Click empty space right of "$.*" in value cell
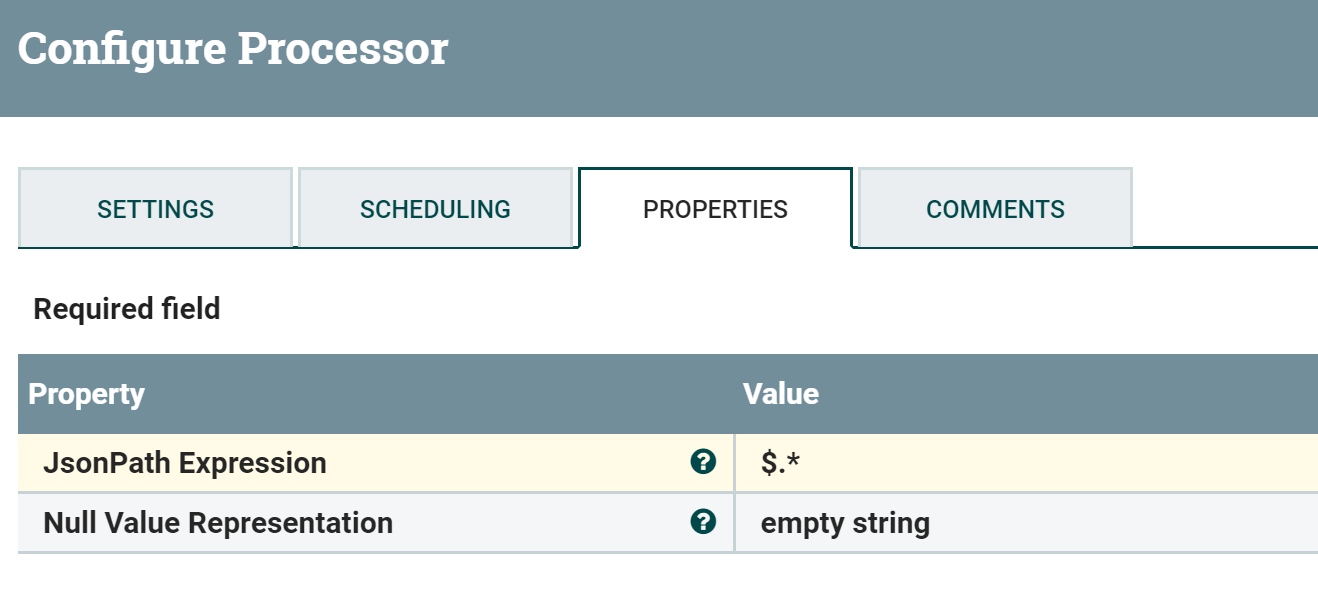This screenshot has height=603, width=1318. click(x=1050, y=463)
